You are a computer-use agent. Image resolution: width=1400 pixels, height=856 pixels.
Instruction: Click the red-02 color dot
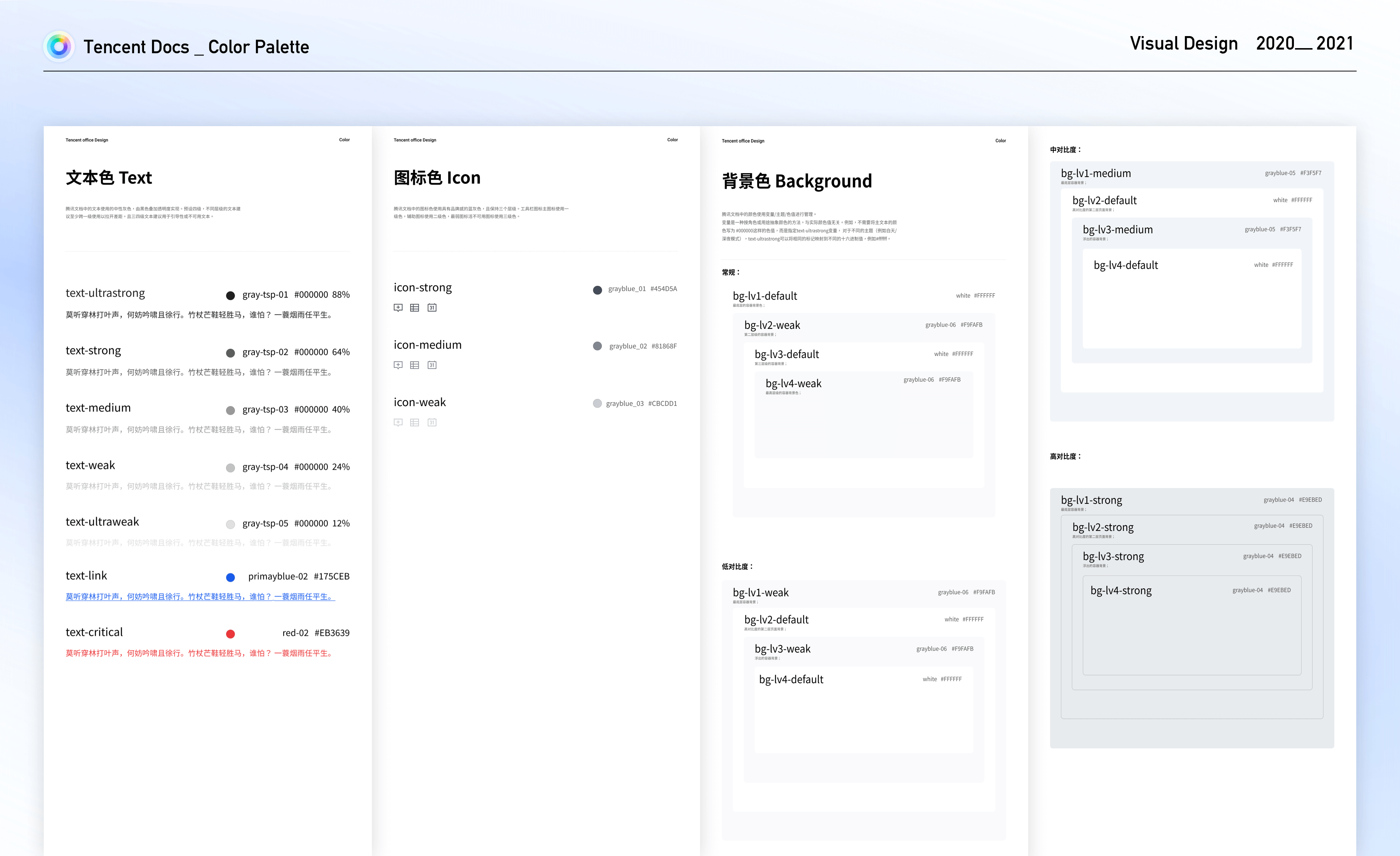point(230,634)
